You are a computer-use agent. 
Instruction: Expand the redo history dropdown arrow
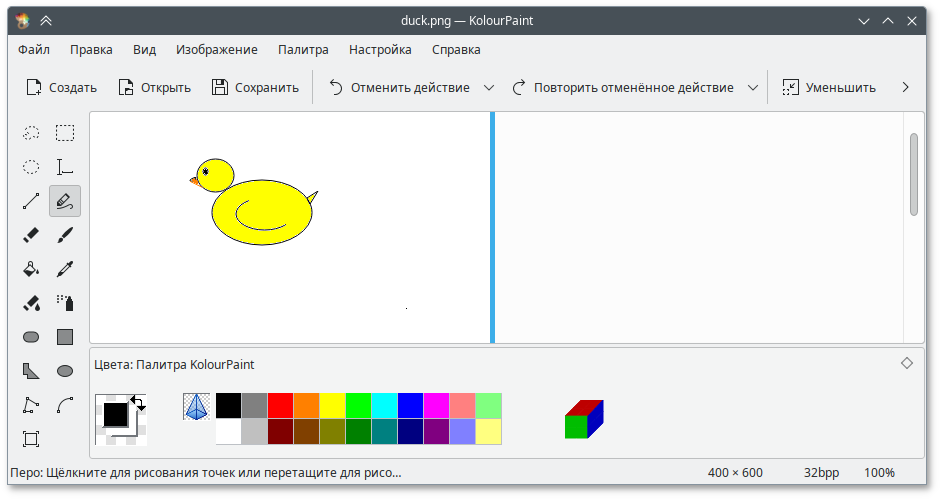[753, 88]
